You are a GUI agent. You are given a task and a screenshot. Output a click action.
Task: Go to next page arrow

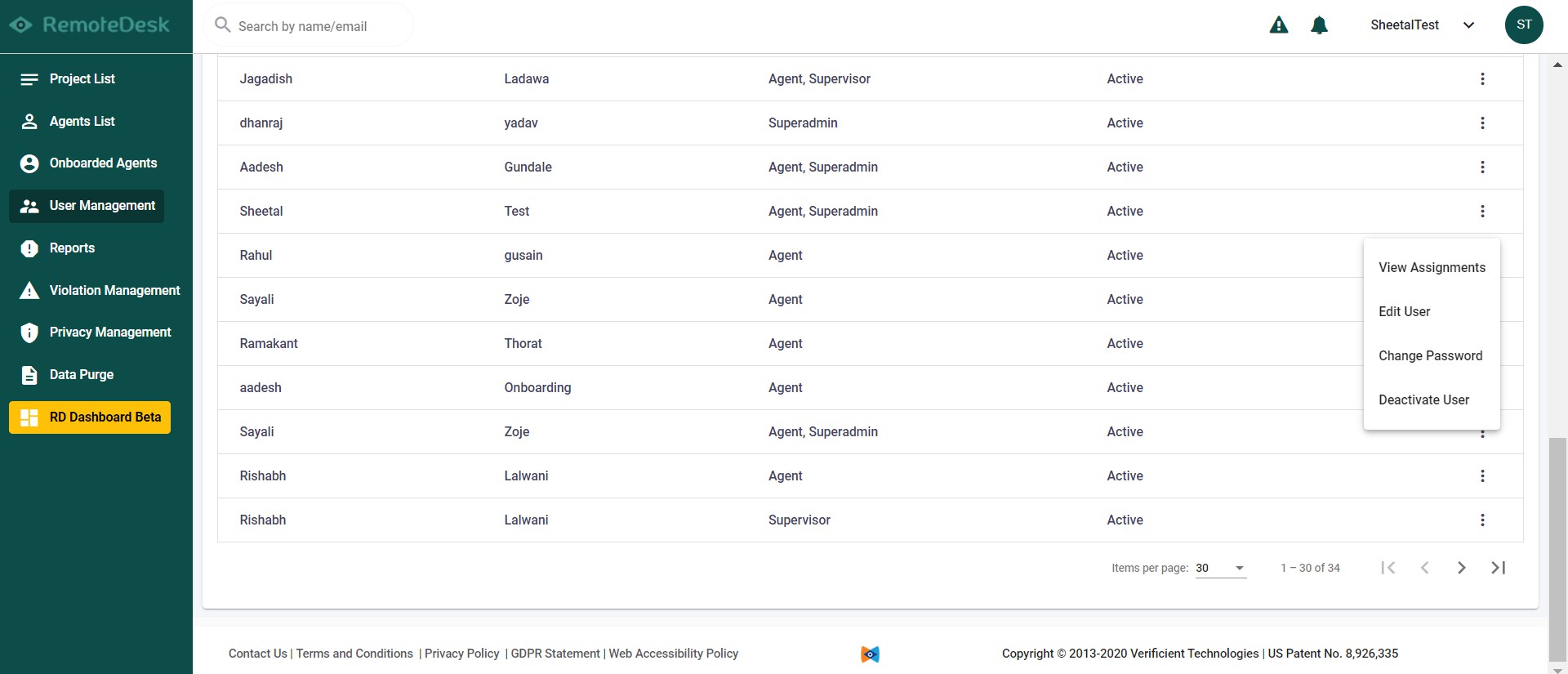(x=1461, y=568)
